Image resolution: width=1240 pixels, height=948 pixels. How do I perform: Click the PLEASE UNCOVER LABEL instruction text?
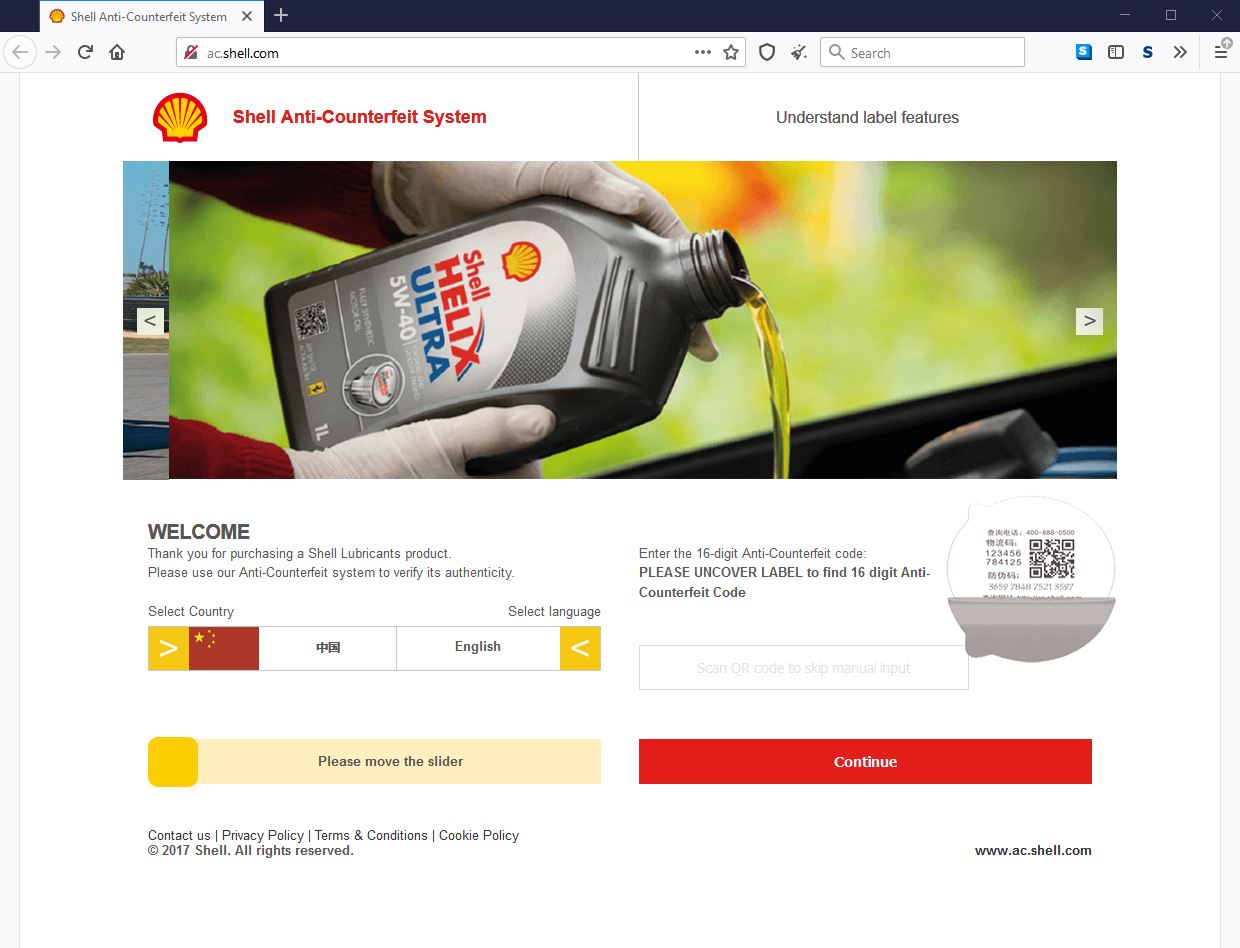(785, 582)
